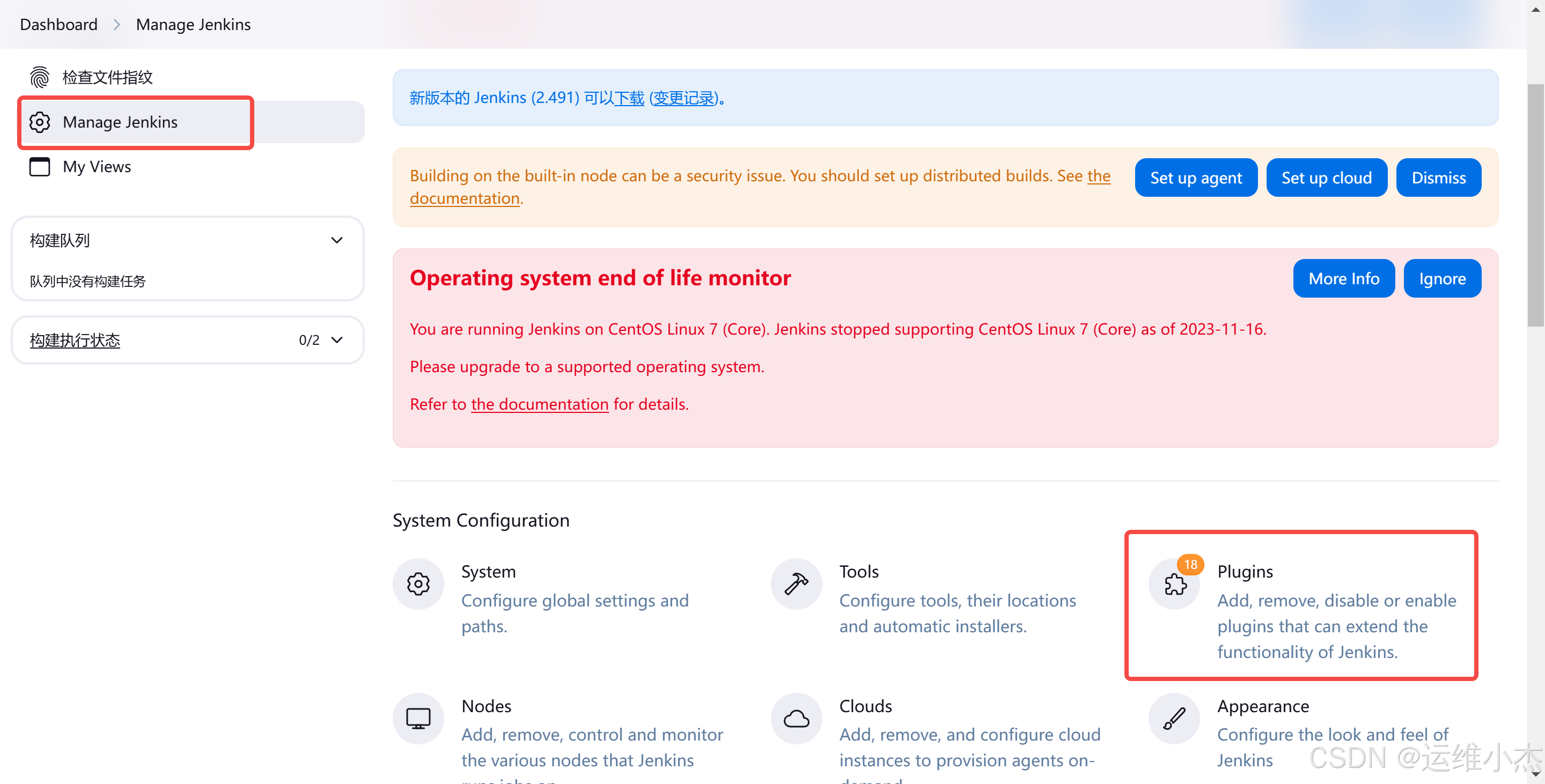Open the 构建执行状态 link
Viewport: 1545px width, 784px height.
tap(75, 340)
